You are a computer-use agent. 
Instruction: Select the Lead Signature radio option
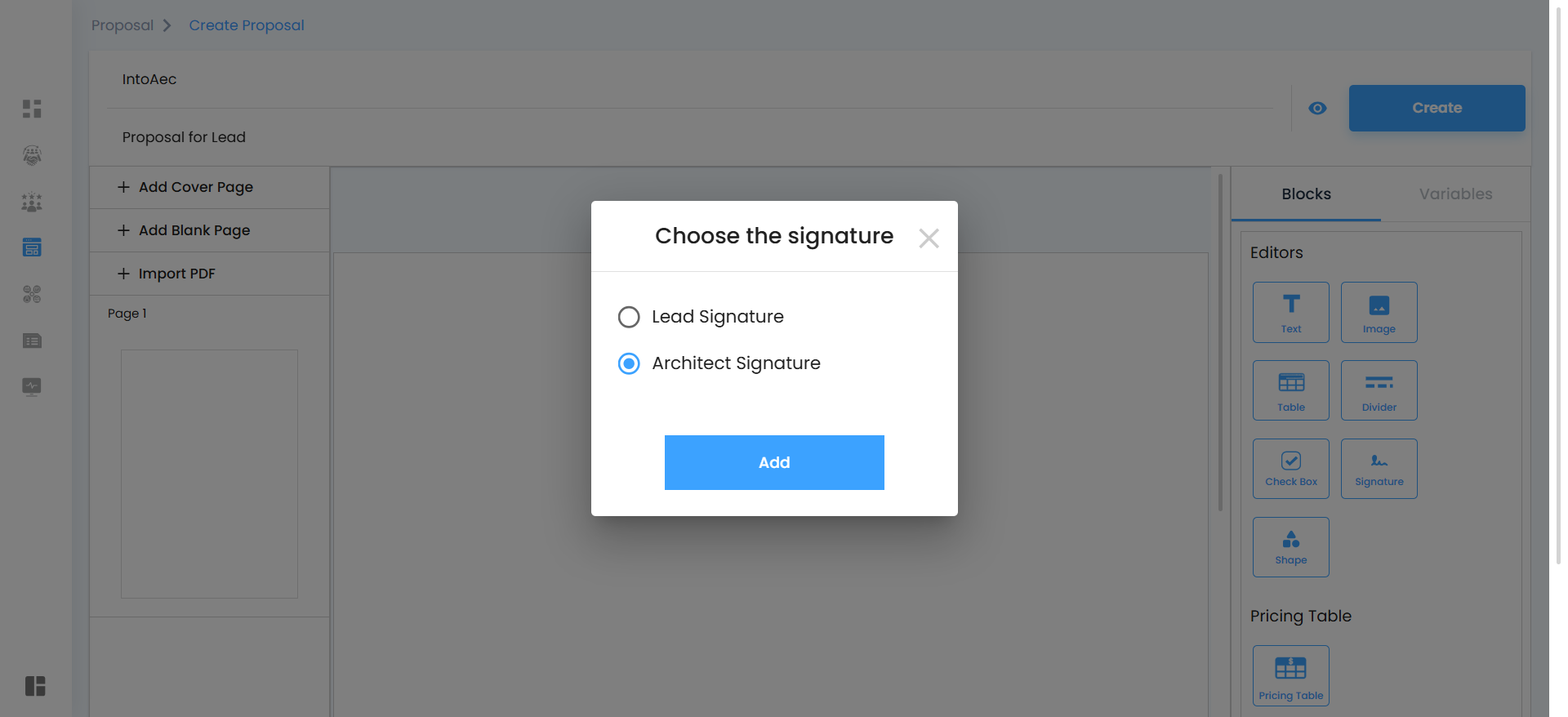[629, 317]
